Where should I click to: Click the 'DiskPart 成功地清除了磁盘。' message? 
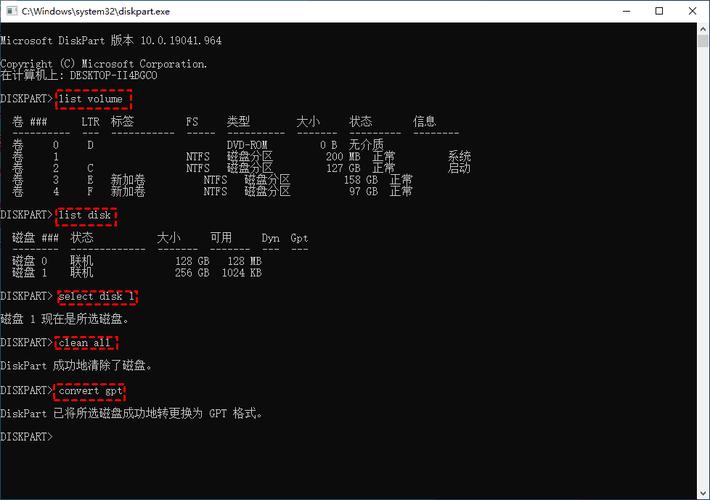(x=76, y=365)
